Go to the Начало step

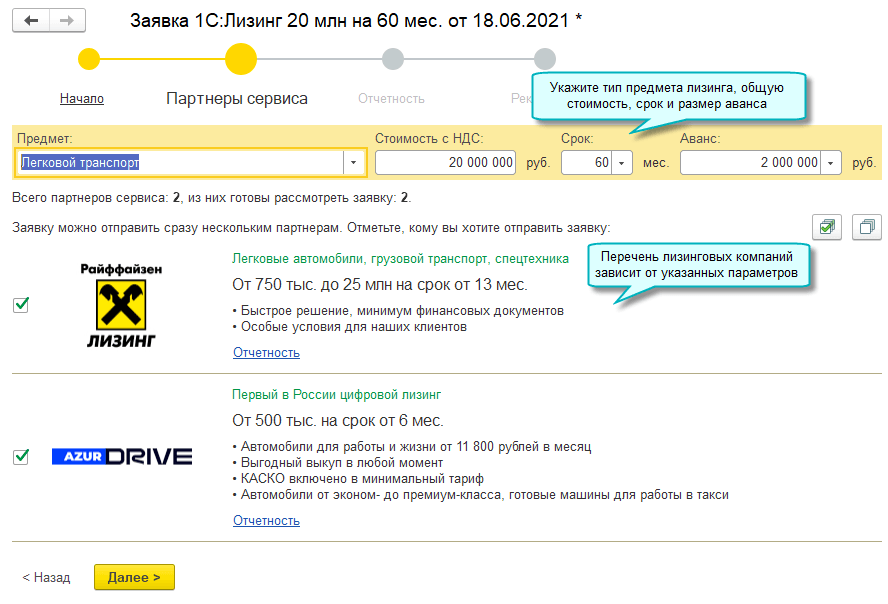click(82, 99)
